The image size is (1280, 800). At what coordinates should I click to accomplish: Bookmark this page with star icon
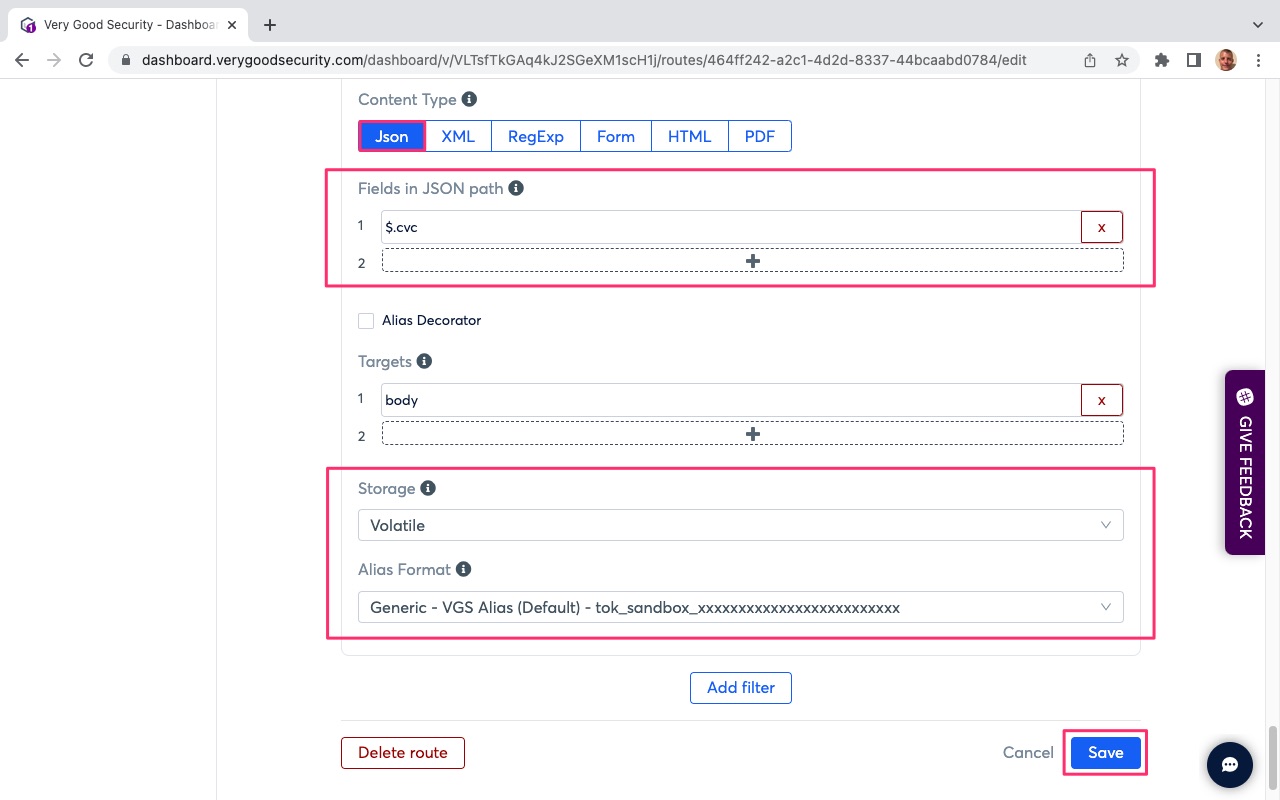[1122, 60]
